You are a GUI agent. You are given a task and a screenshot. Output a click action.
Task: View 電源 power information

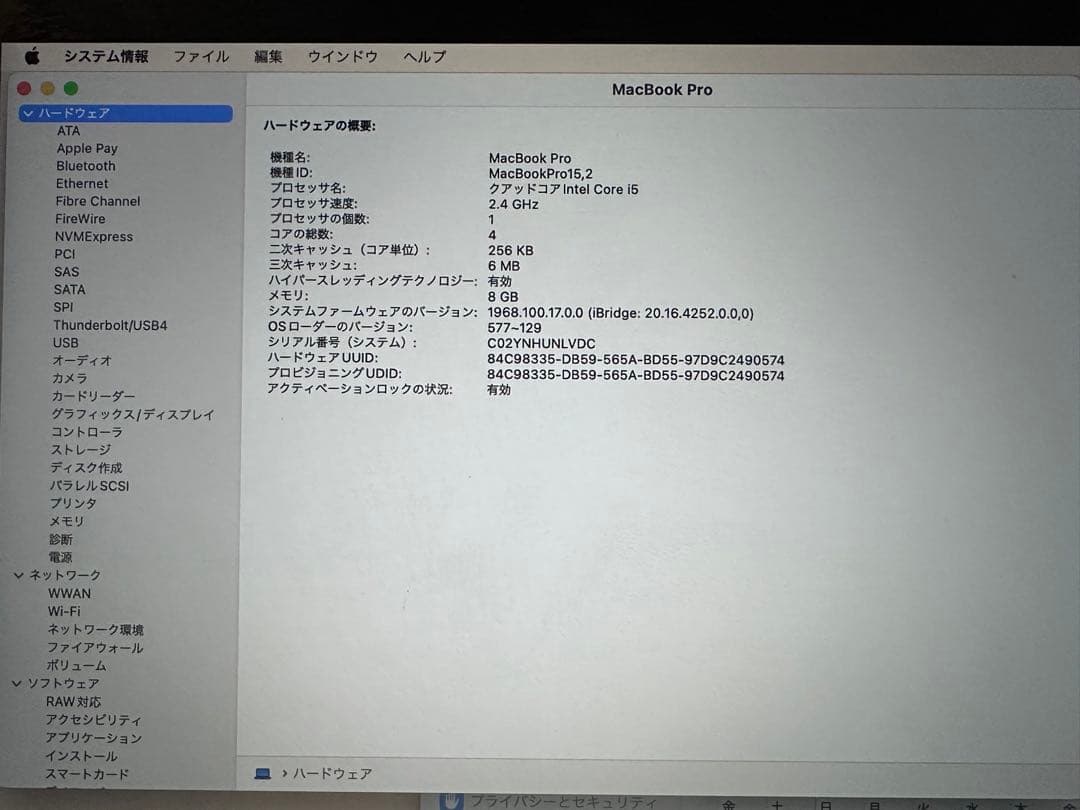[60, 557]
